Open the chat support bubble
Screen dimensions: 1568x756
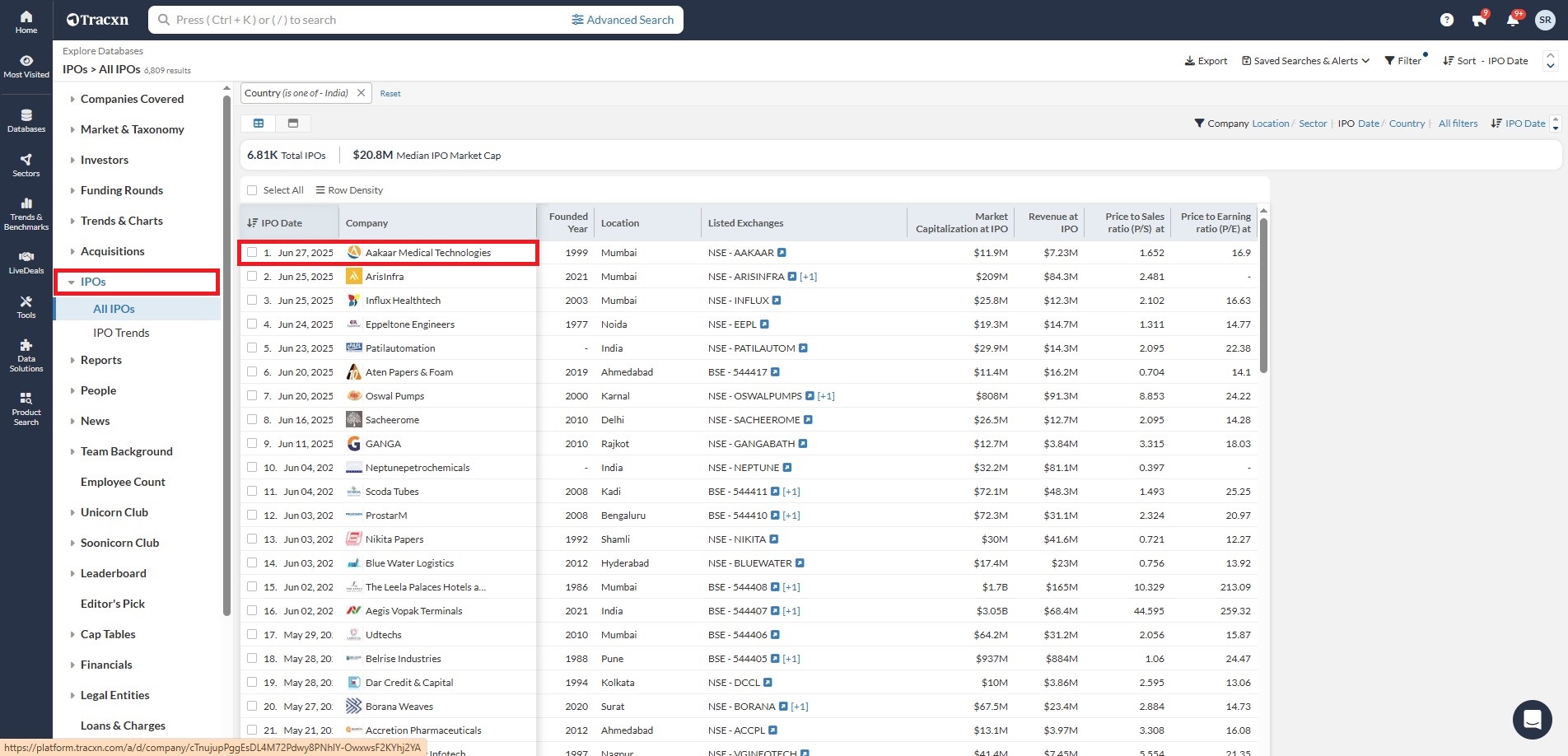(1532, 719)
